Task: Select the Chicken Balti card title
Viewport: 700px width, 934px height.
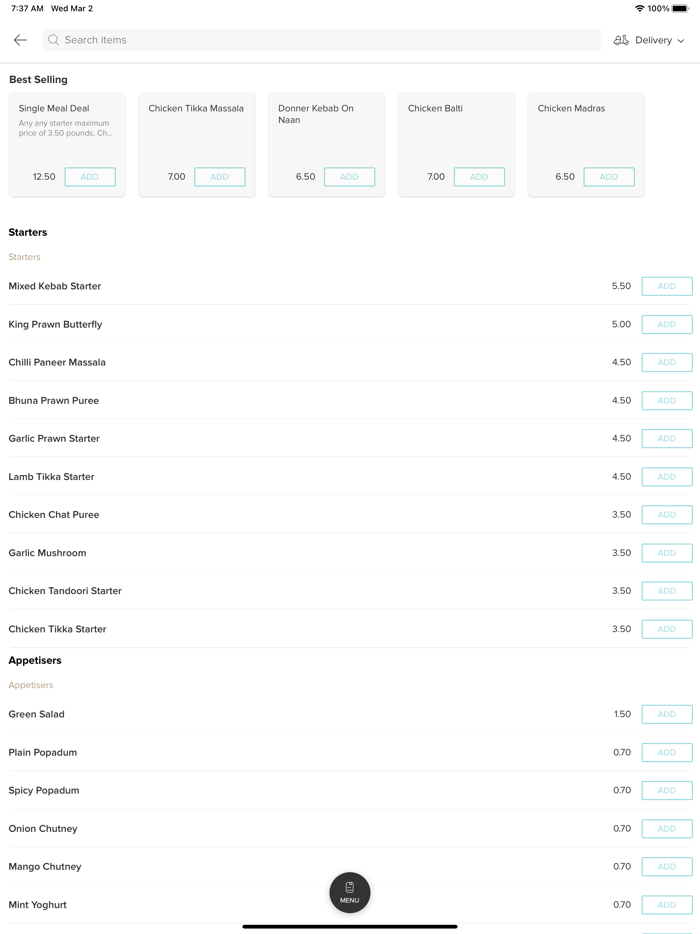Action: (435, 108)
